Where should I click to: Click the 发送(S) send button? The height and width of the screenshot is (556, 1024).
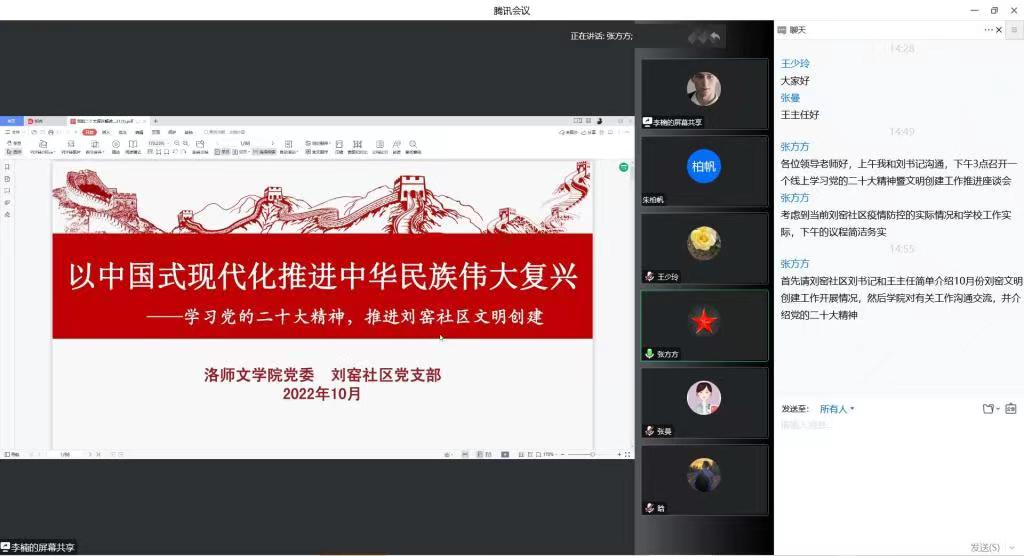[984, 547]
